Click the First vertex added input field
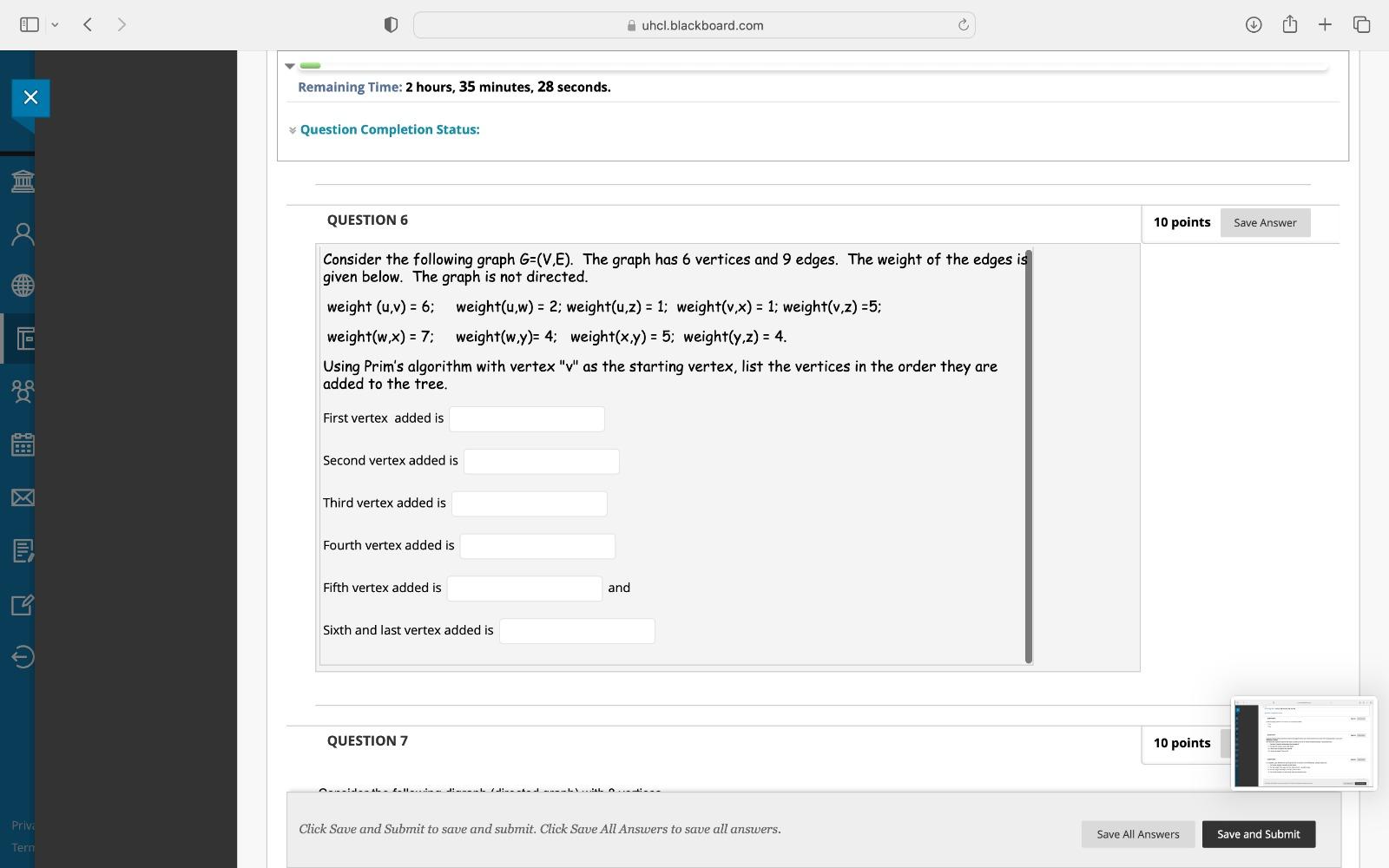Image resolution: width=1389 pixels, height=868 pixels. click(x=527, y=419)
